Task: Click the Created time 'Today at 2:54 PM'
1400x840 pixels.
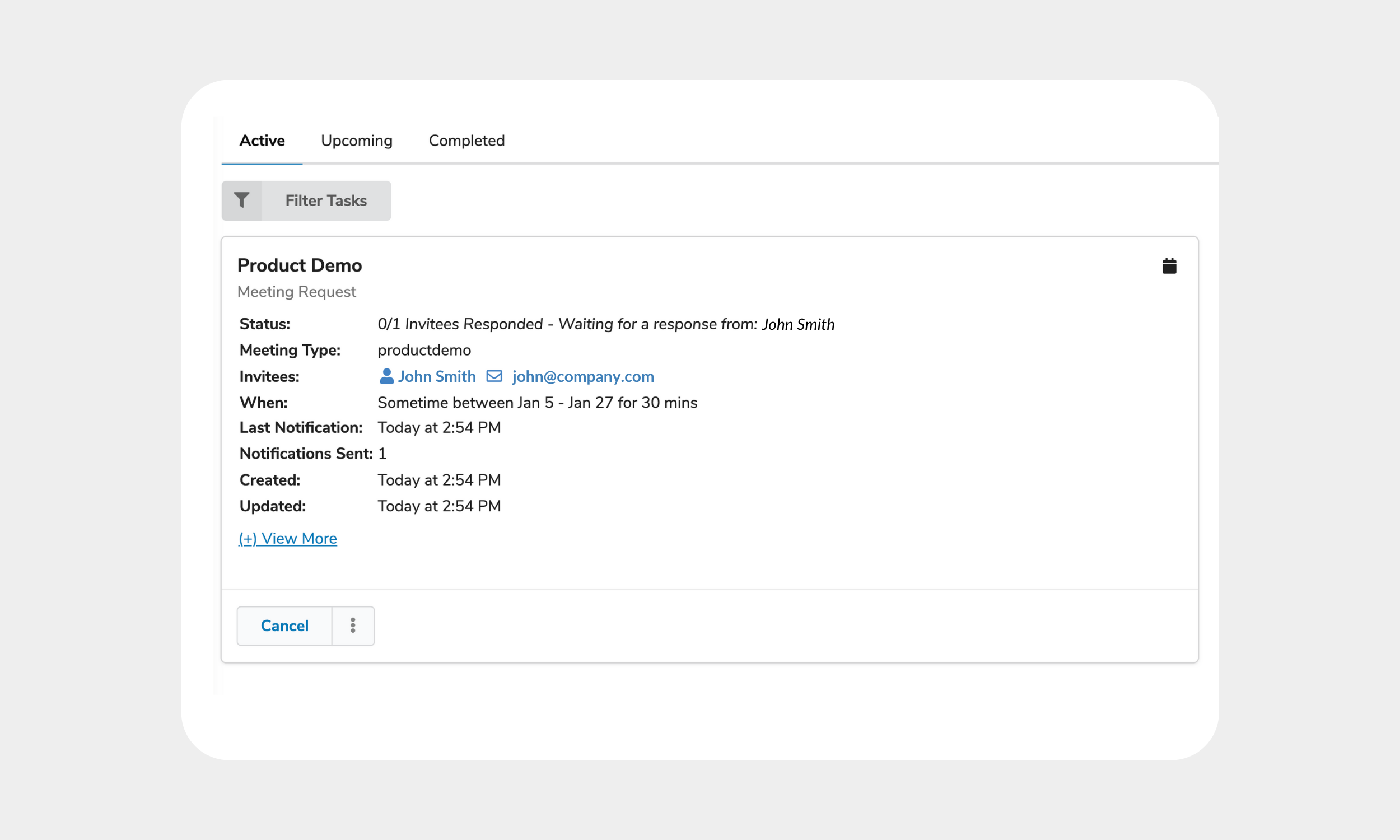Action: coord(439,480)
